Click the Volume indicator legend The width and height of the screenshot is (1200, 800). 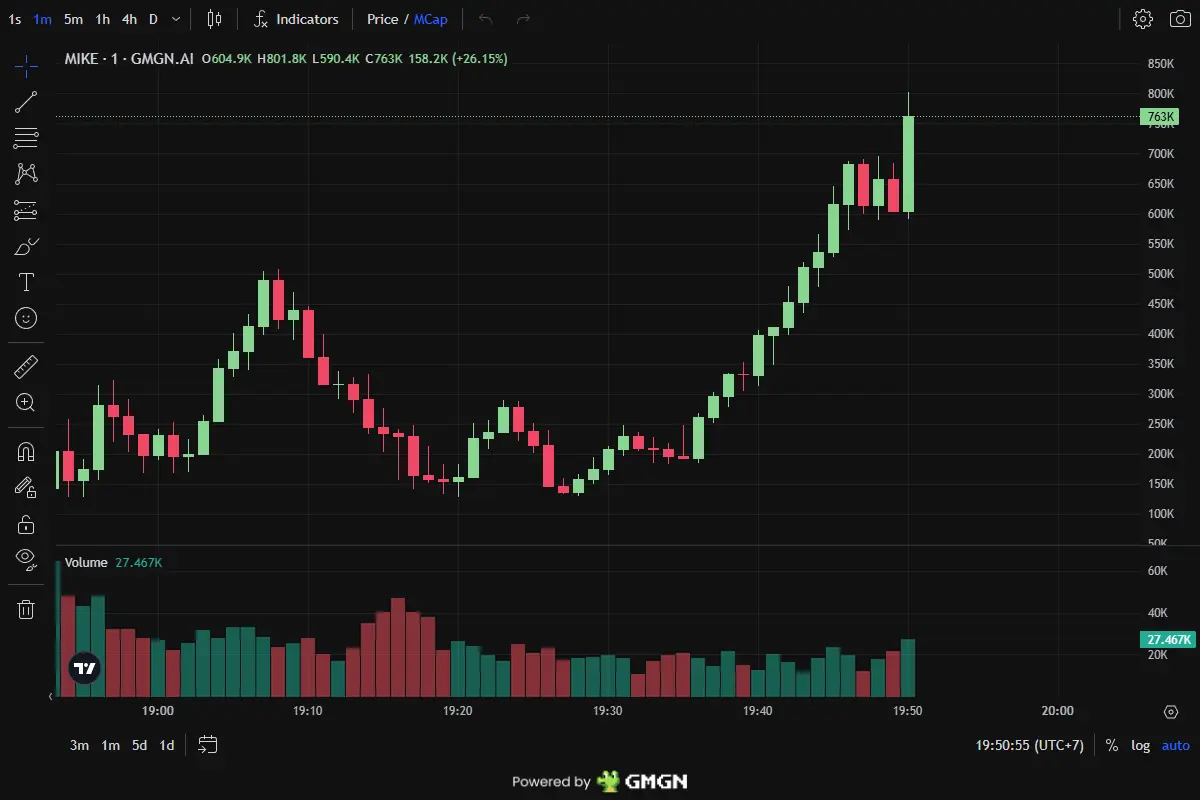pos(86,563)
